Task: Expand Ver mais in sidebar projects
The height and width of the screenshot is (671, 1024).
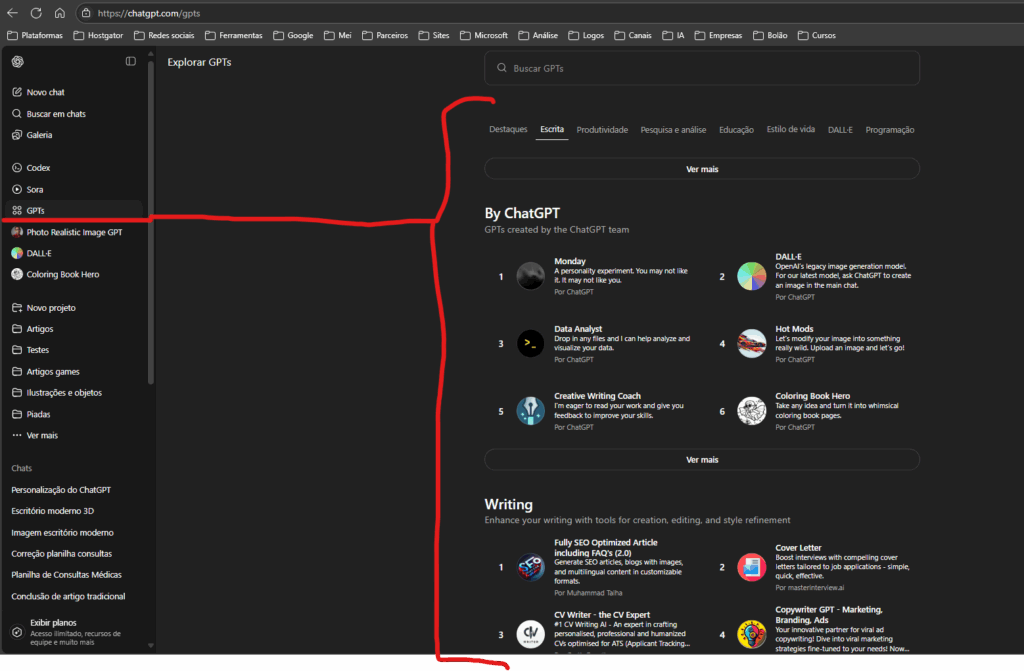Action: click(x=41, y=436)
